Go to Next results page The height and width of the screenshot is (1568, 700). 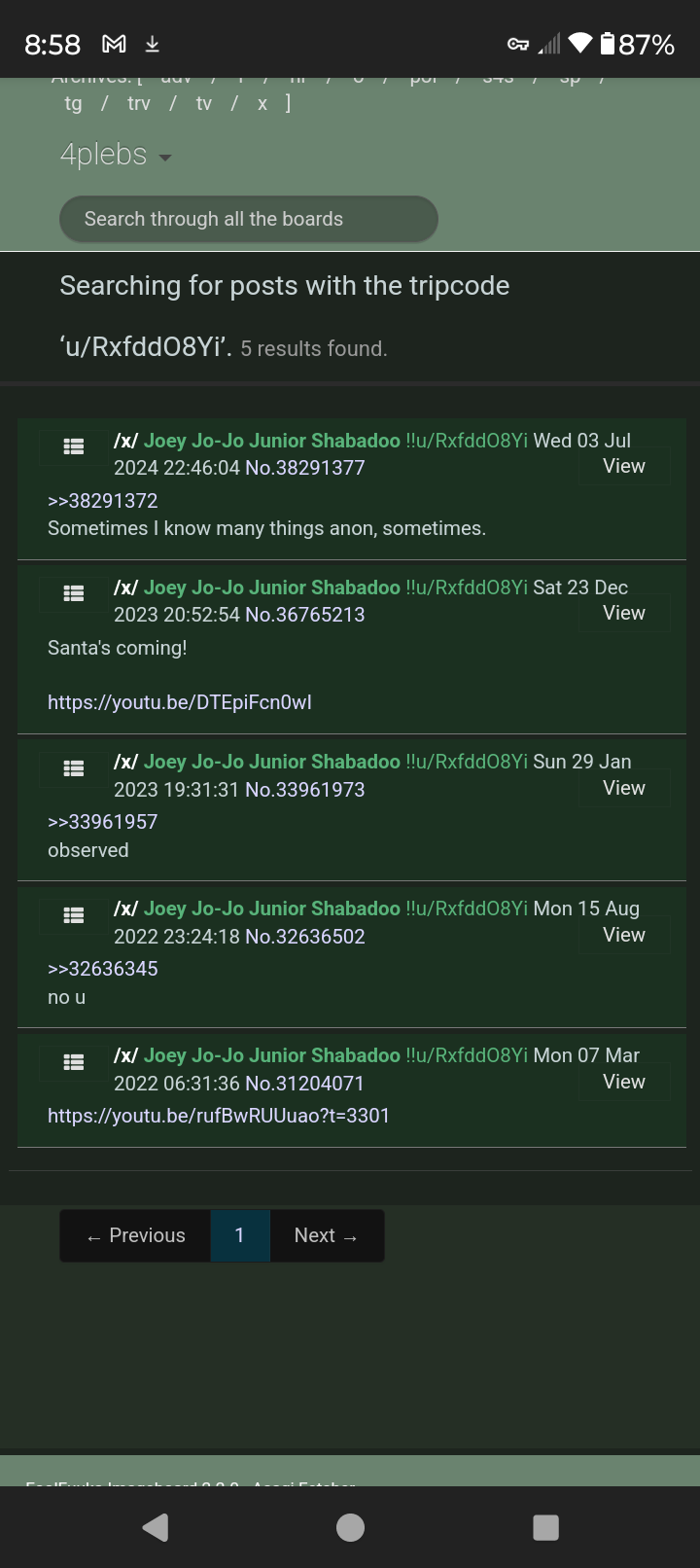point(327,1235)
